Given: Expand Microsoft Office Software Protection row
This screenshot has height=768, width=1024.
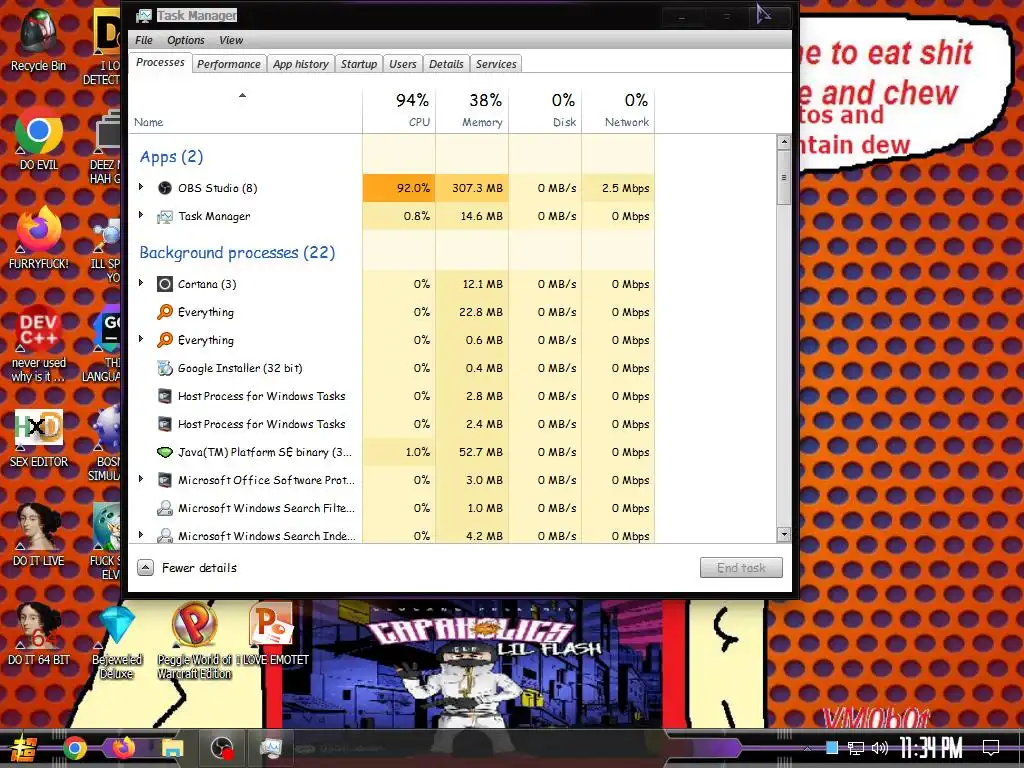Looking at the screenshot, I should tap(141, 479).
